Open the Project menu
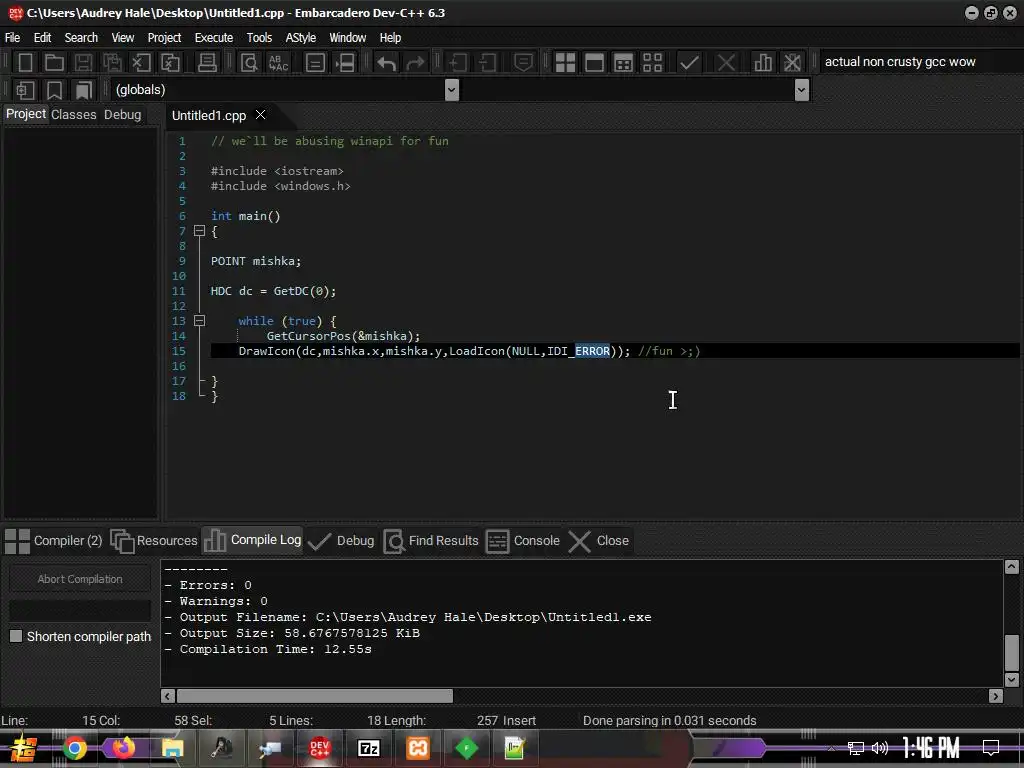Screen dimensions: 1024x768 click(164, 37)
